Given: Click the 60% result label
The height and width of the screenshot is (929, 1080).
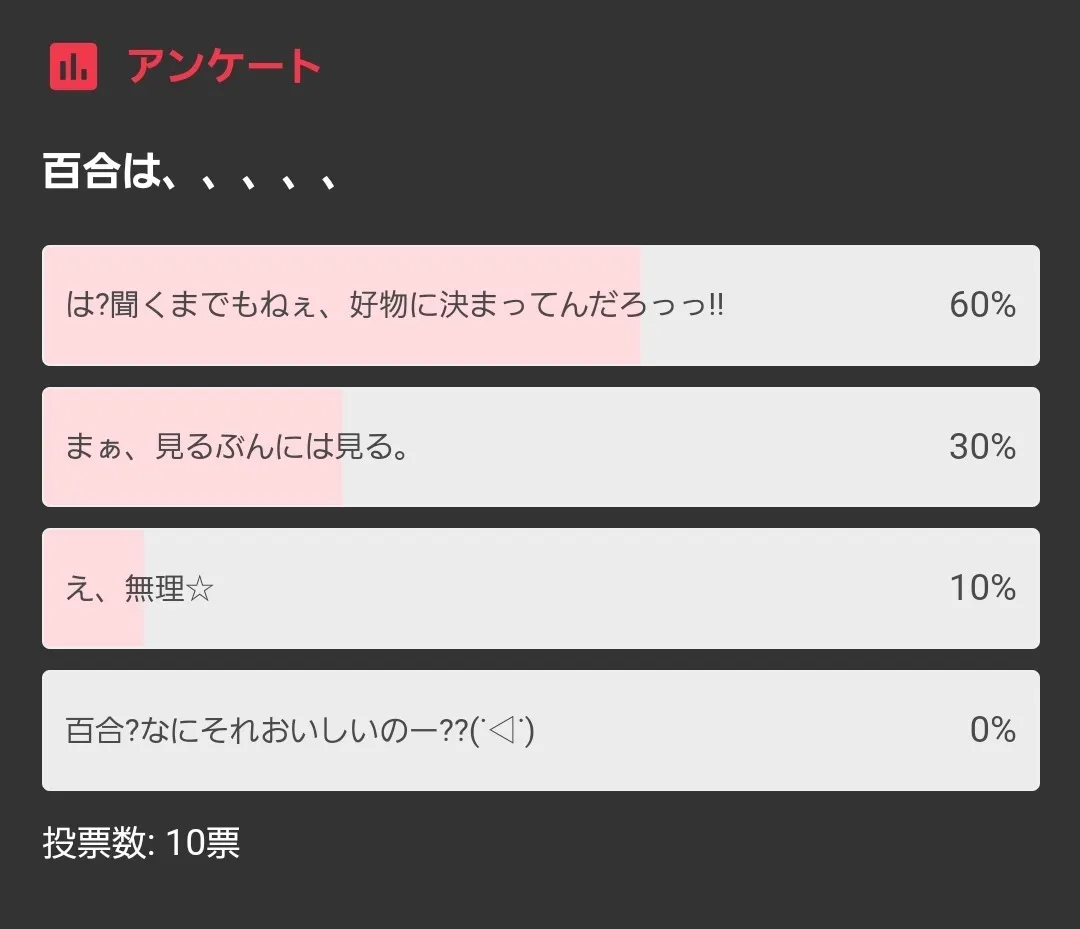Looking at the screenshot, I should click(982, 305).
